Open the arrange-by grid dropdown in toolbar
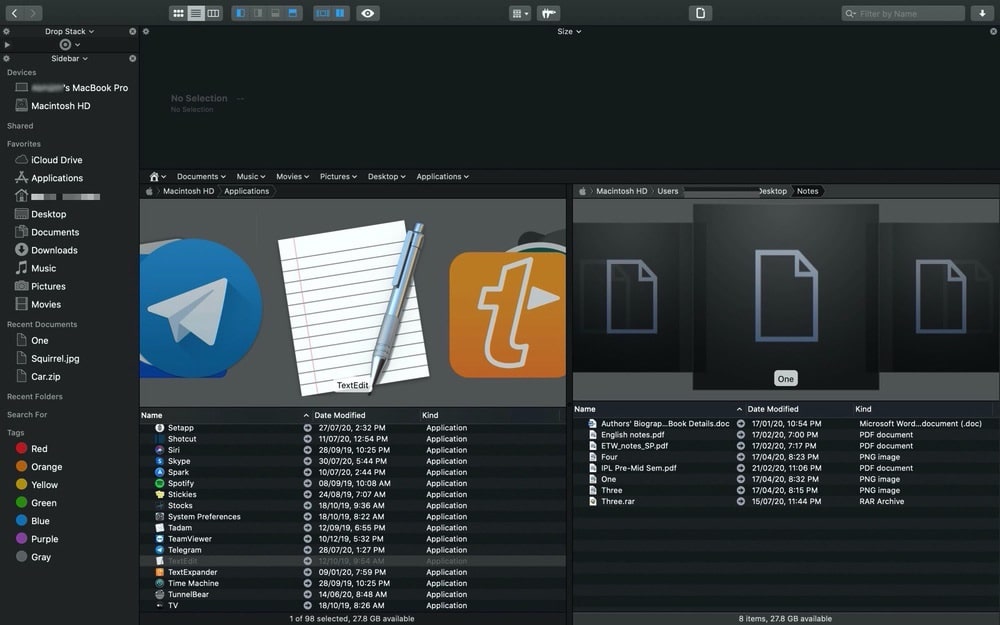The width and height of the screenshot is (1000, 625). [x=520, y=13]
